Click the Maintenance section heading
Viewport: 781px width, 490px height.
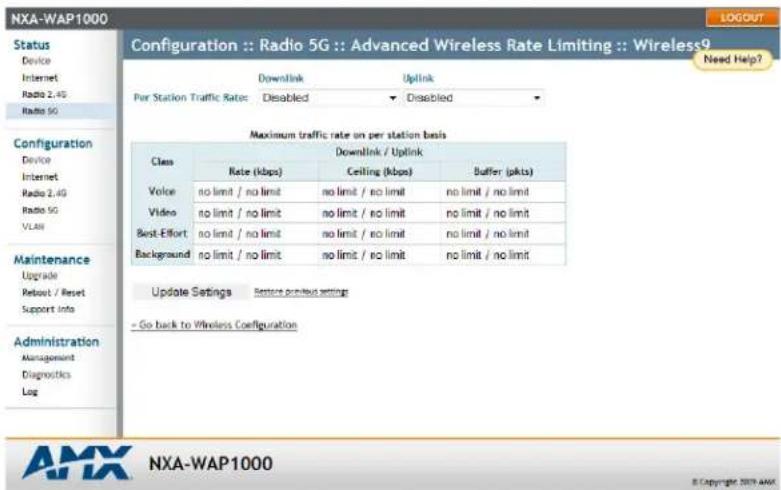coord(52,259)
